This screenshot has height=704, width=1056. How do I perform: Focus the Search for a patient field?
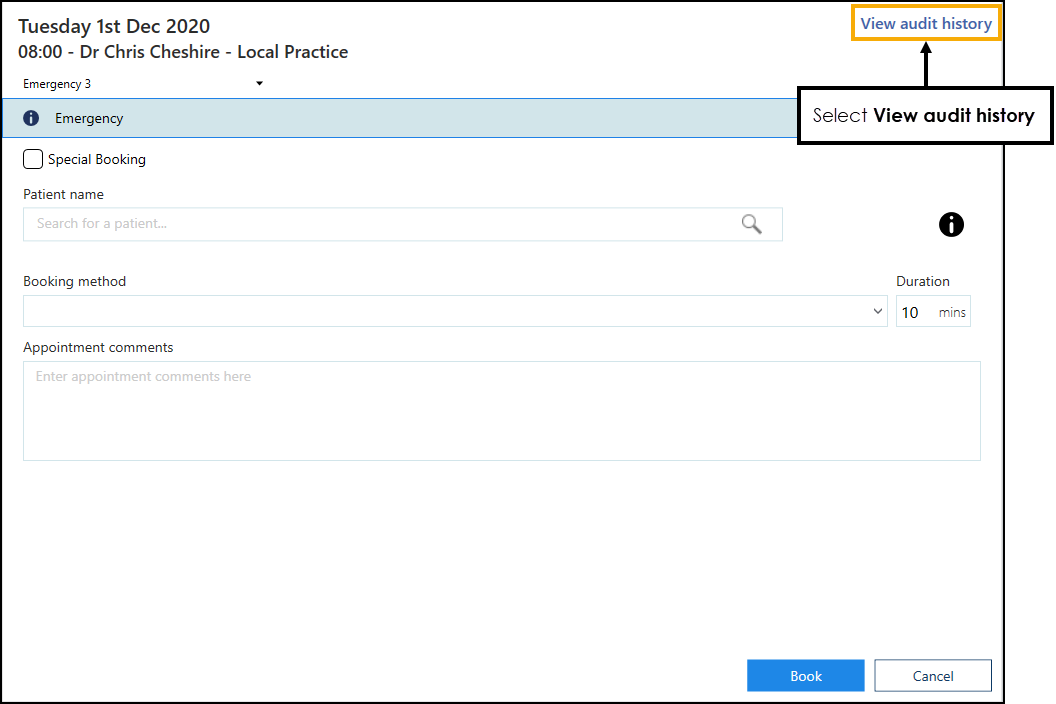pyautogui.click(x=380, y=224)
